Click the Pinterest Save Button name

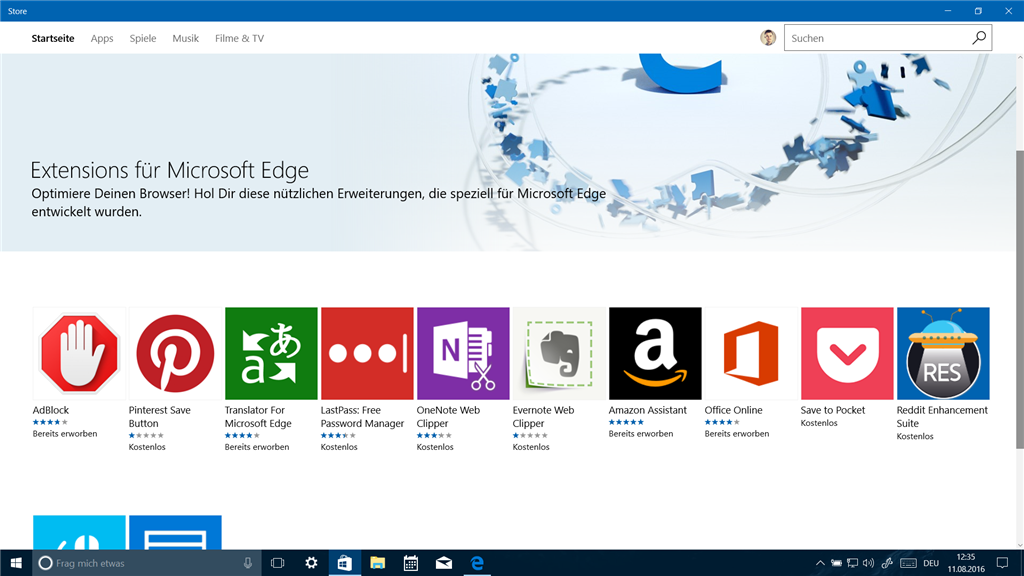(159, 417)
